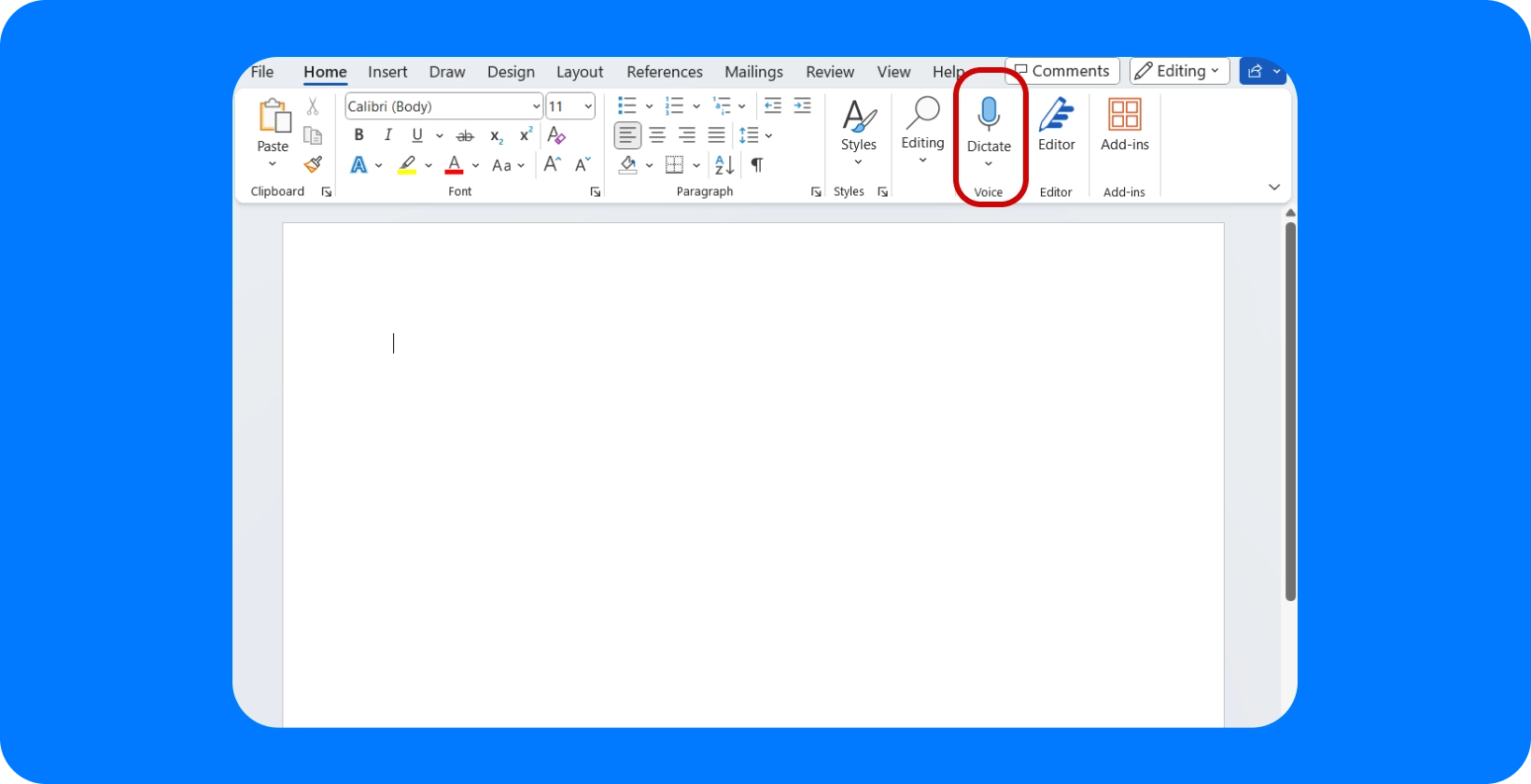Apply yellow text highlight color
The width and height of the screenshot is (1531, 784).
click(407, 165)
